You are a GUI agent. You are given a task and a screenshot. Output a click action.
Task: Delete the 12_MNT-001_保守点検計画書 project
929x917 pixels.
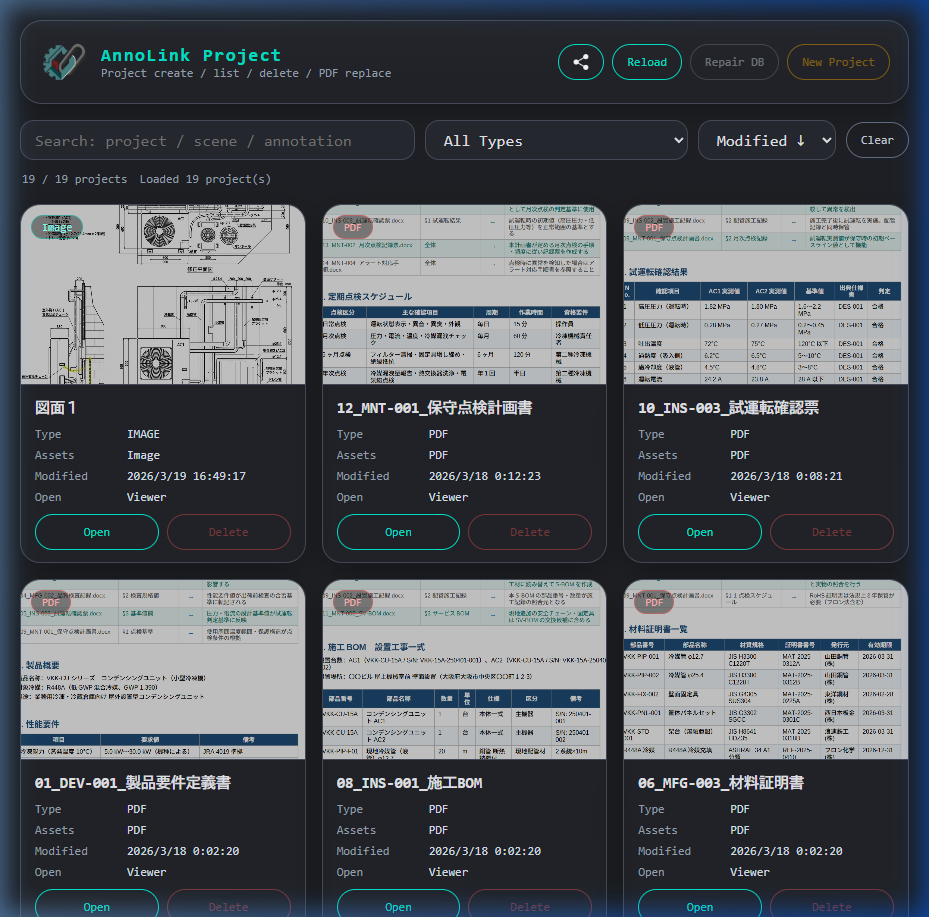530,532
